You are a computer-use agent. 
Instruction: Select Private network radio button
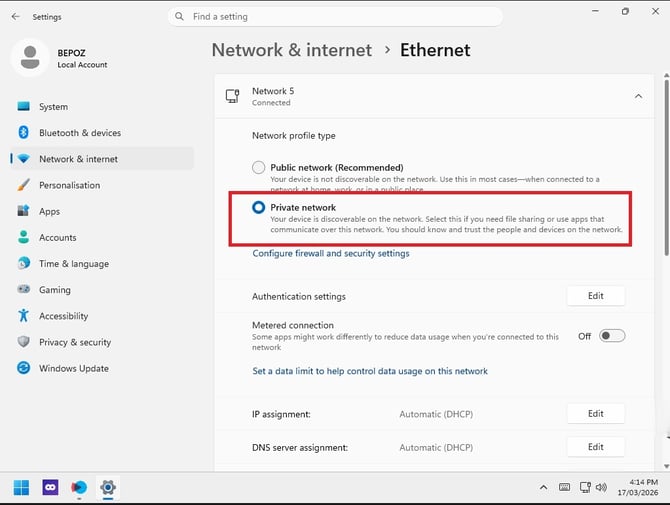coord(259,207)
